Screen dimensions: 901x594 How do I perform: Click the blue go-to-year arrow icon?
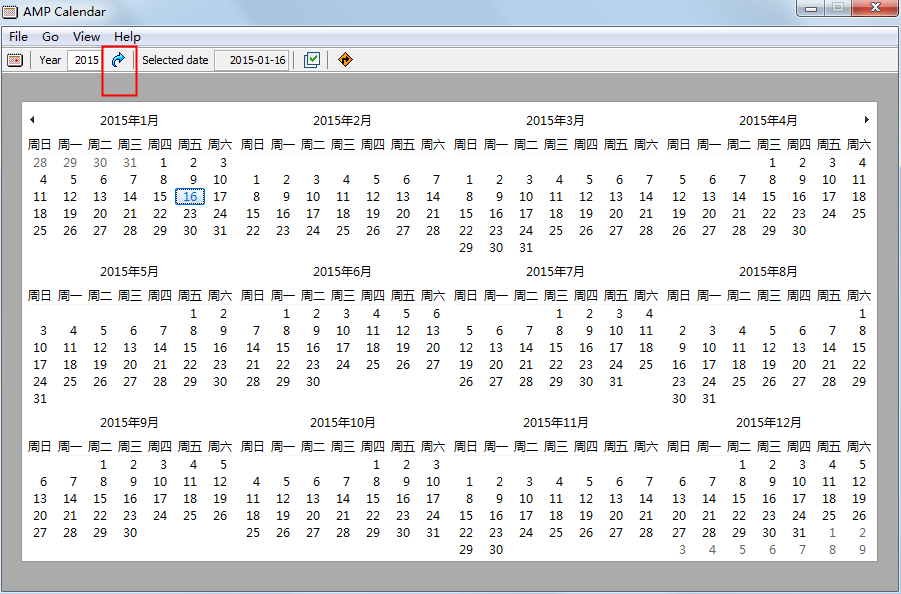click(118, 60)
